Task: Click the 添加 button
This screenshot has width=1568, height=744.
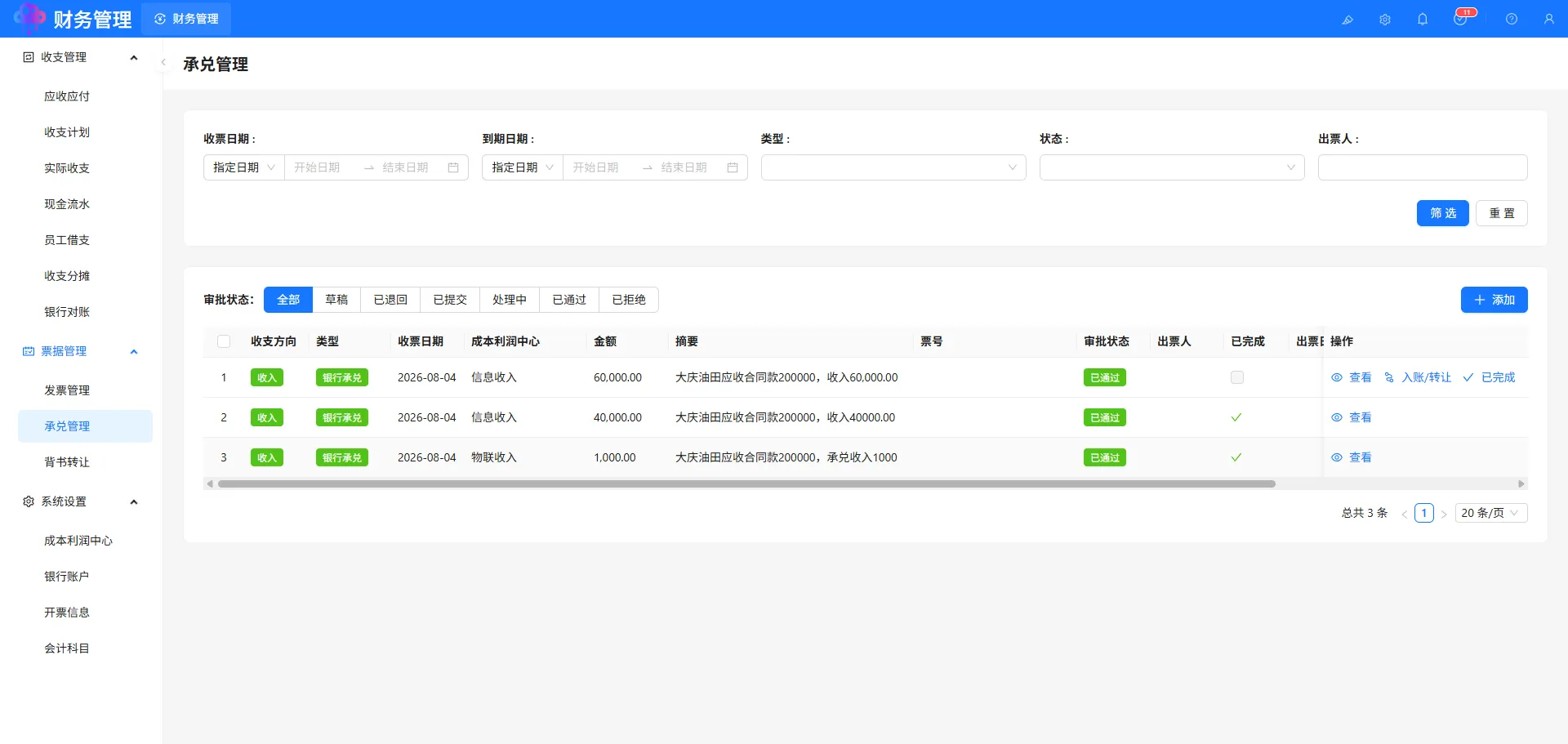Action: click(x=1494, y=300)
